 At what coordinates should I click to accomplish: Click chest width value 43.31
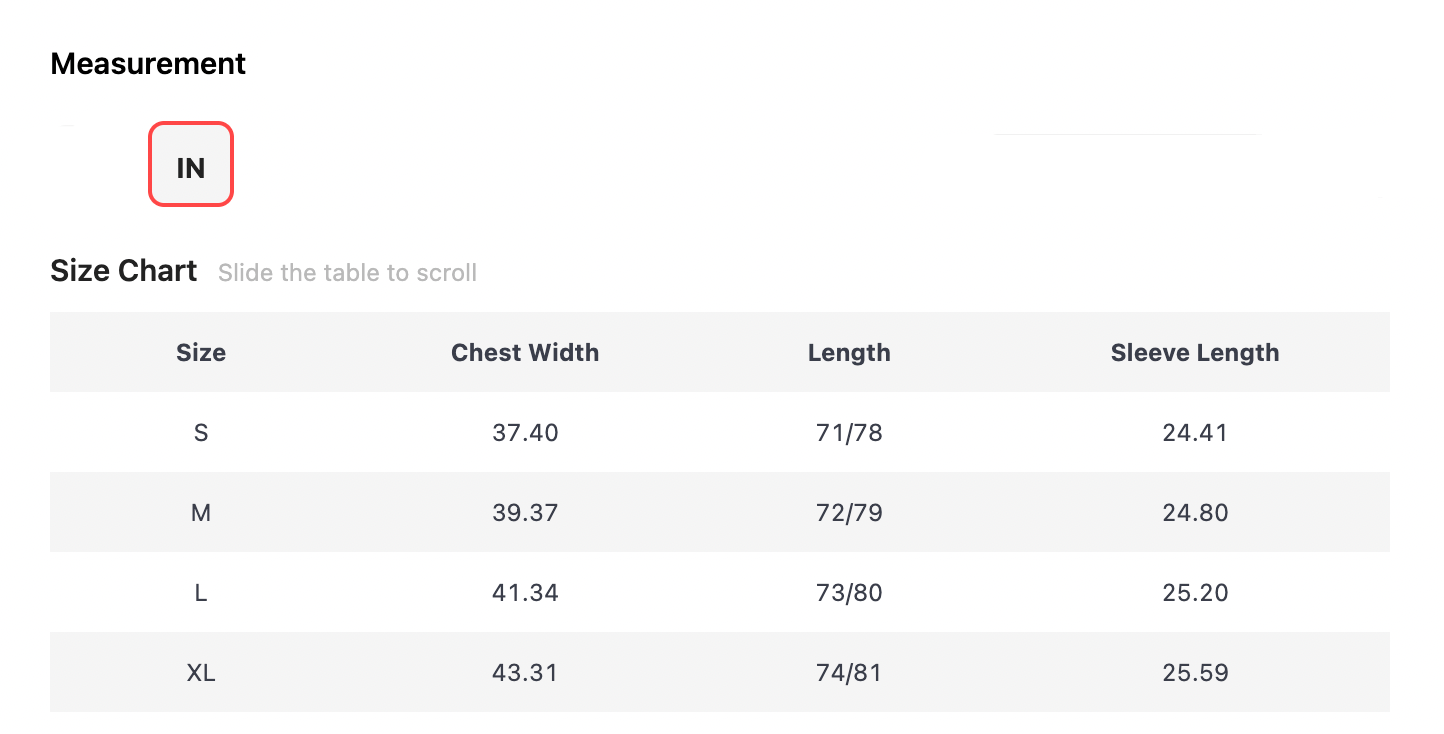525,672
